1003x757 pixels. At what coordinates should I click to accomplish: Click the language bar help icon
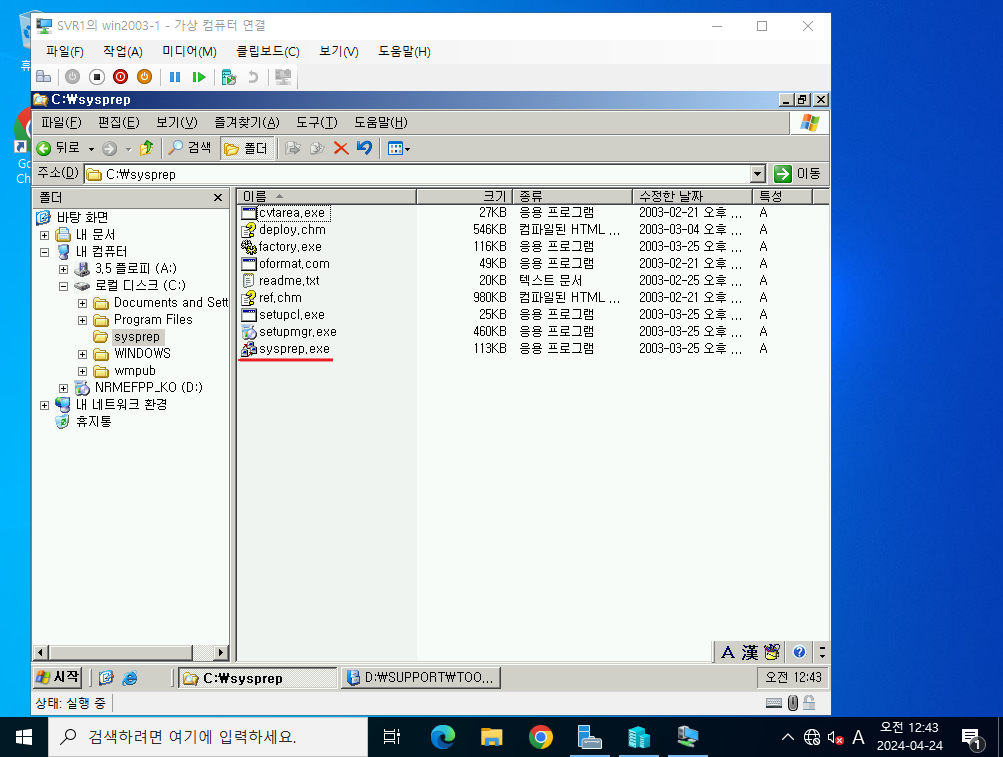799,652
